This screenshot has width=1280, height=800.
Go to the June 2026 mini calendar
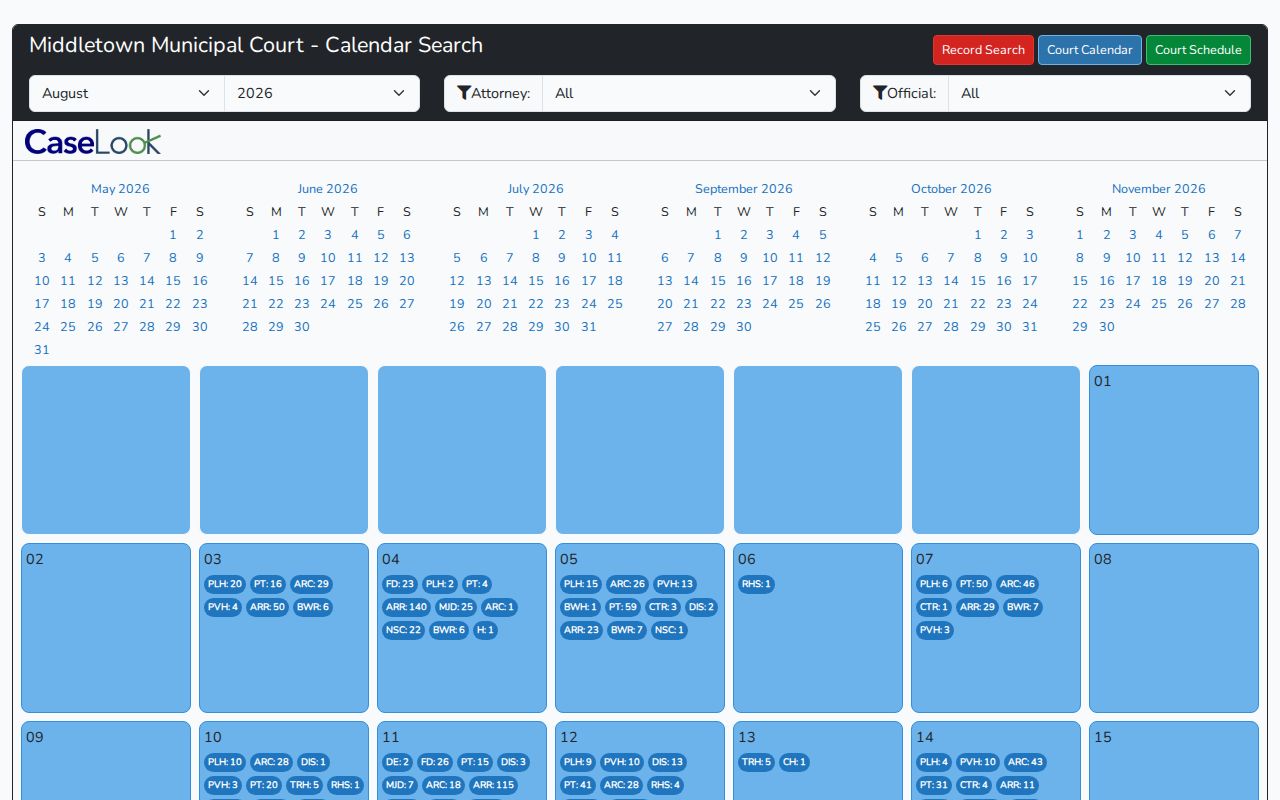tap(327, 188)
